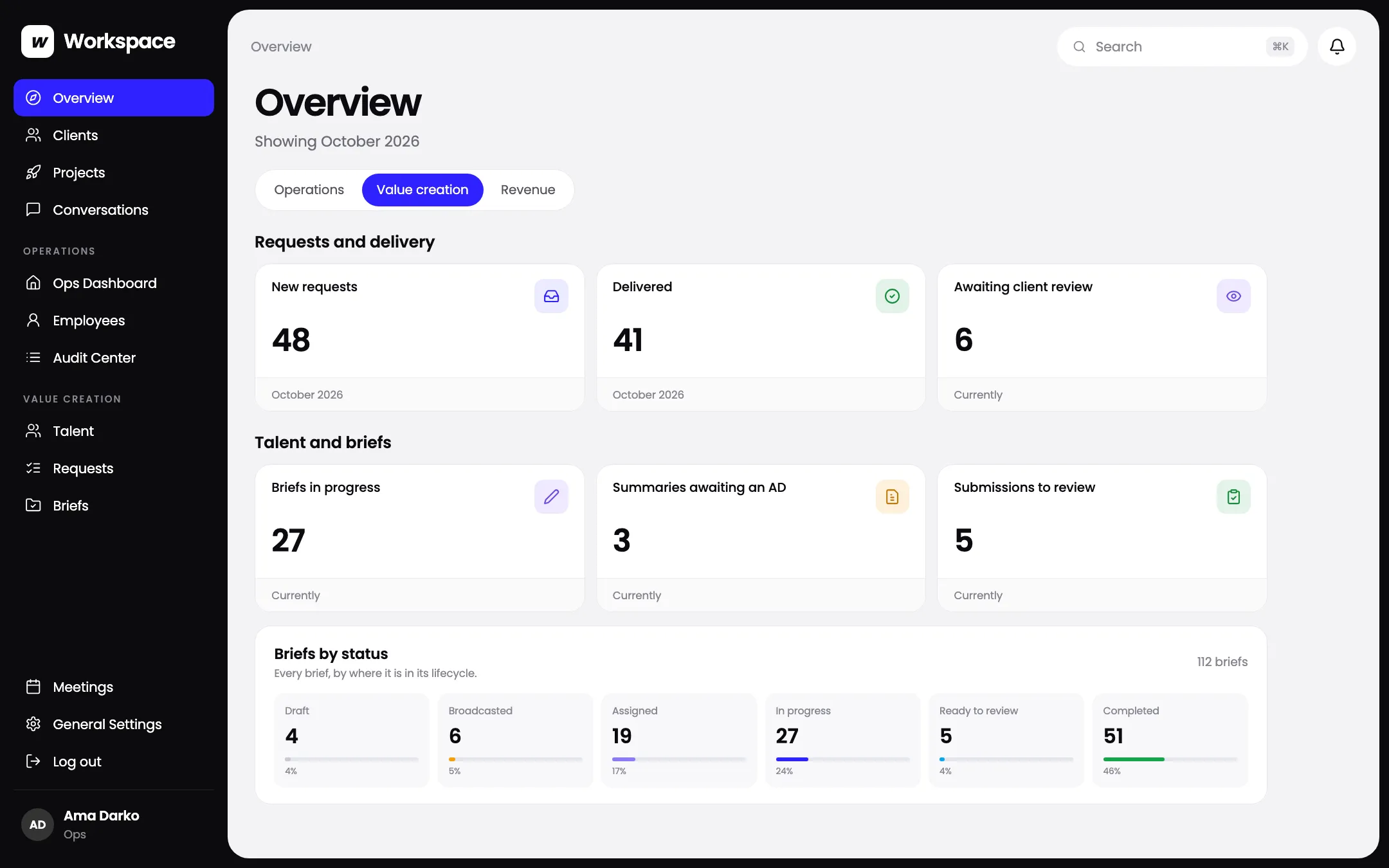Viewport: 1389px width, 868px height.
Task: Click the Conversations chat bubble icon
Action: 33,210
